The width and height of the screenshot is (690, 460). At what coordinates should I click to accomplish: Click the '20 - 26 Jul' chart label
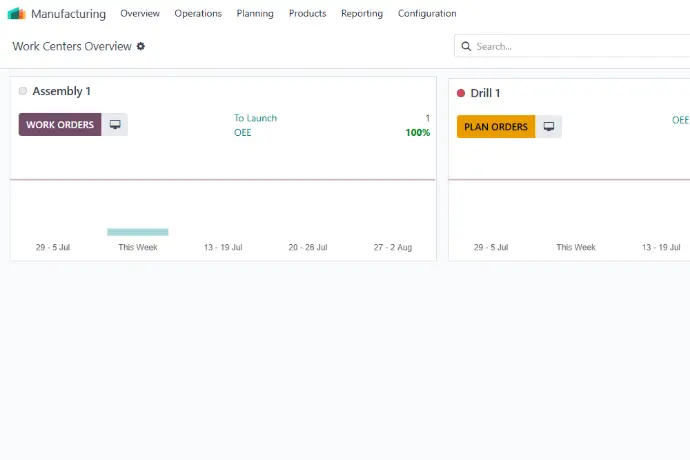[308, 247]
